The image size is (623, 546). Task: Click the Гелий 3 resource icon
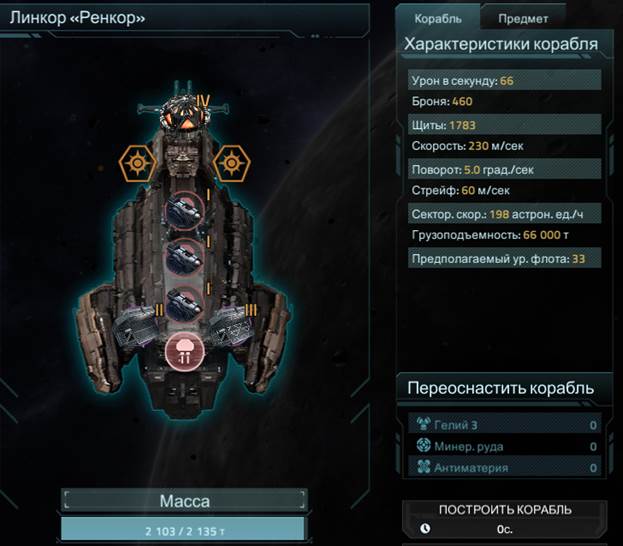(x=424, y=424)
